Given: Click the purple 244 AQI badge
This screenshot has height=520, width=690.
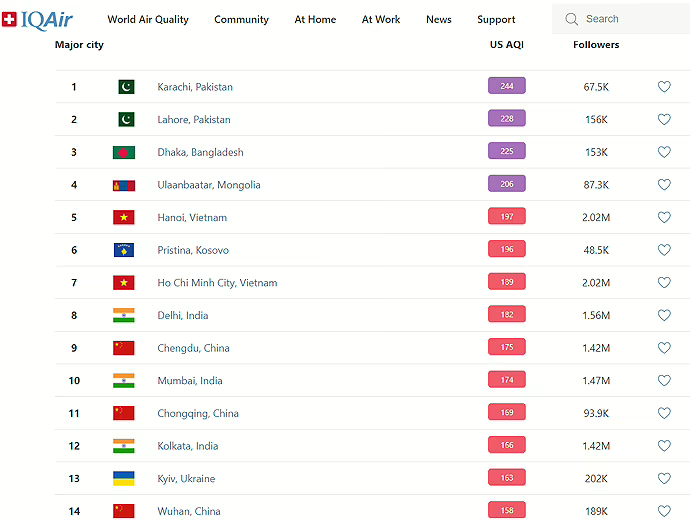Looking at the screenshot, I should pyautogui.click(x=506, y=86).
